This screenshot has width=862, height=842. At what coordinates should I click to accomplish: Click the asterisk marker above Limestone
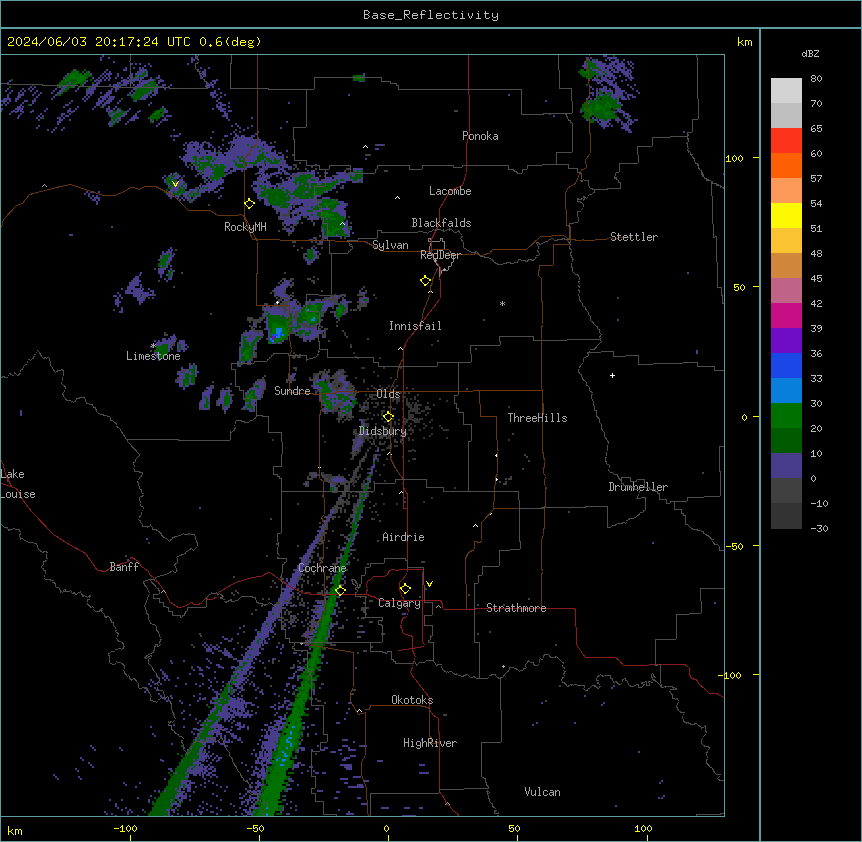click(x=153, y=346)
